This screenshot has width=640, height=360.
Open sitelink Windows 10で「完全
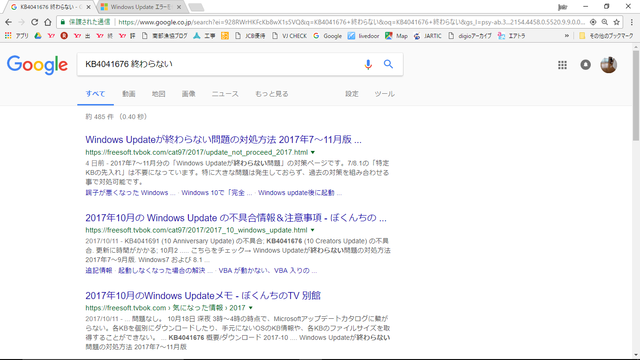[216, 193]
